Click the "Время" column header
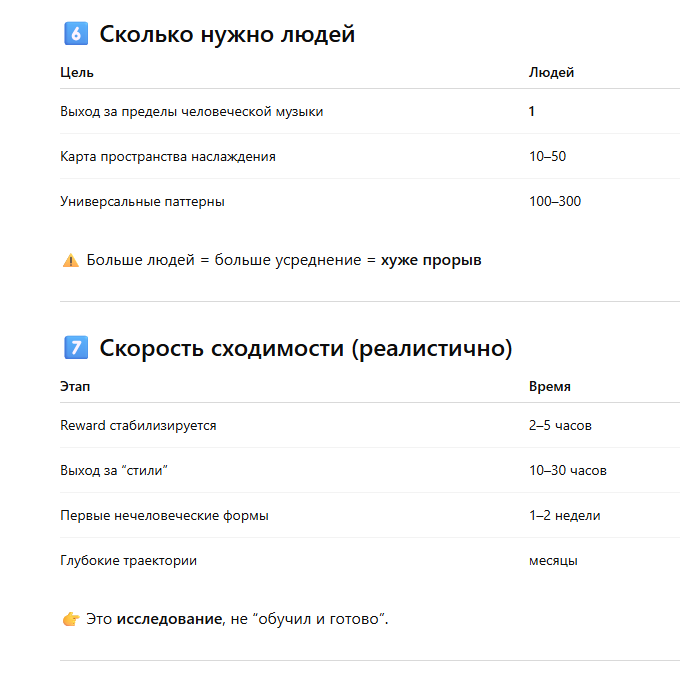Viewport: 680px width, 674px height. [x=550, y=386]
